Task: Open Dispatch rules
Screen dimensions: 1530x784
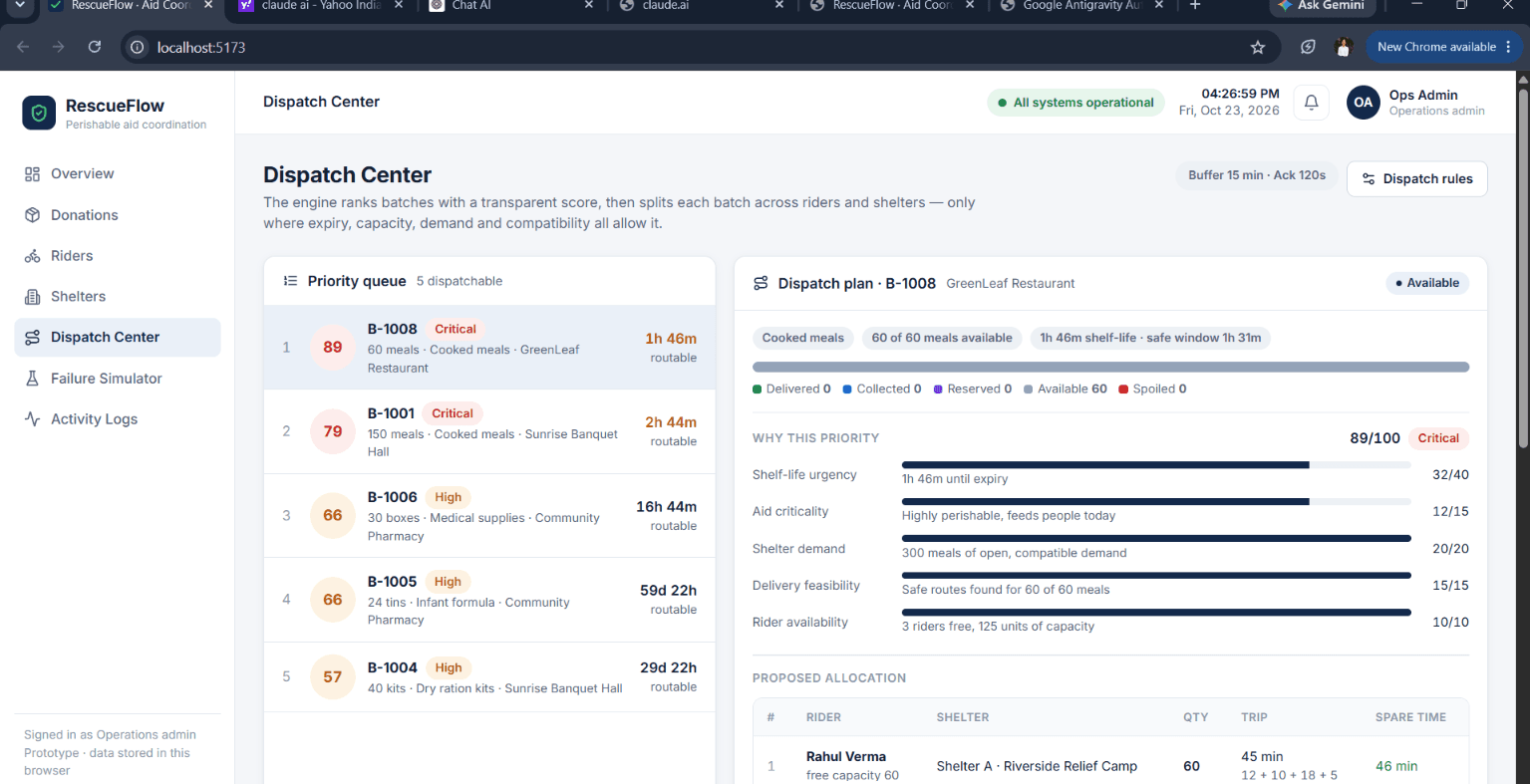Action: (x=1416, y=179)
